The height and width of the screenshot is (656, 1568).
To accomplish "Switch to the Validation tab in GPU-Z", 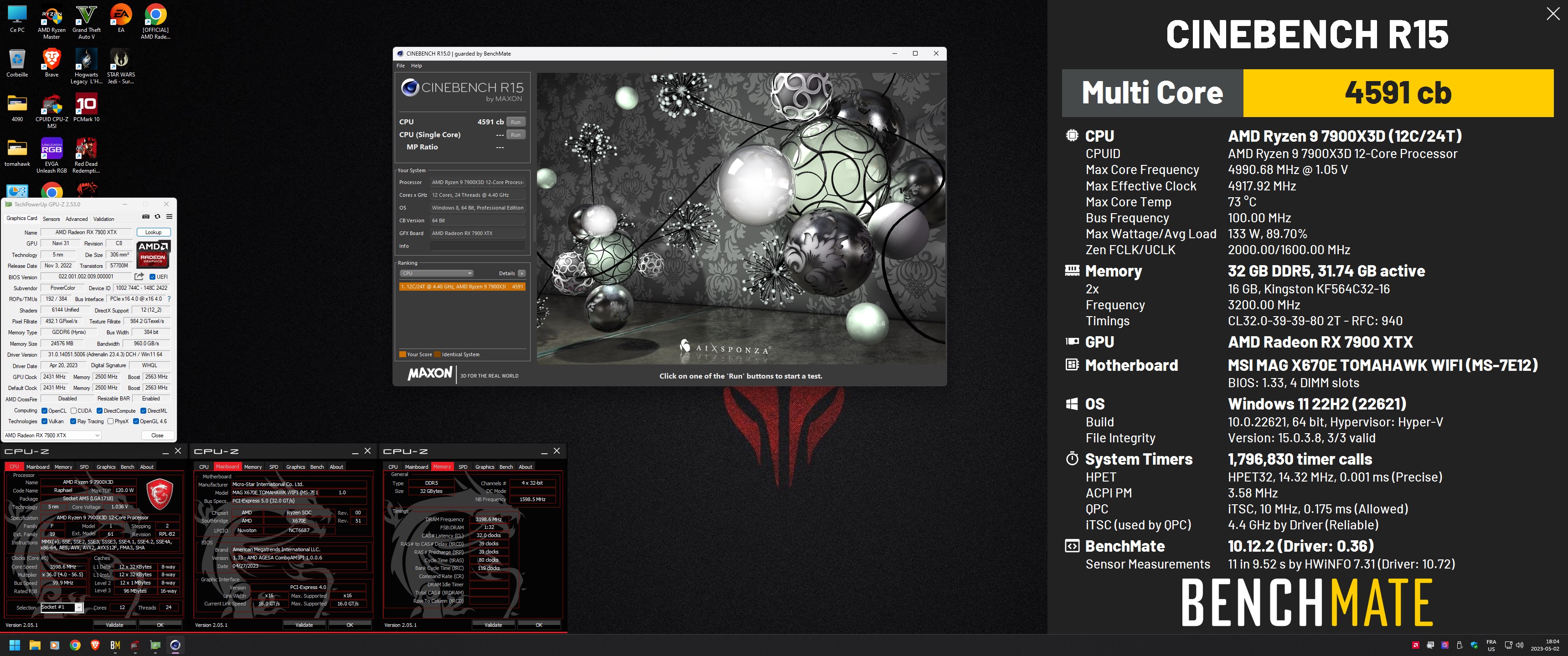I will click(x=103, y=219).
